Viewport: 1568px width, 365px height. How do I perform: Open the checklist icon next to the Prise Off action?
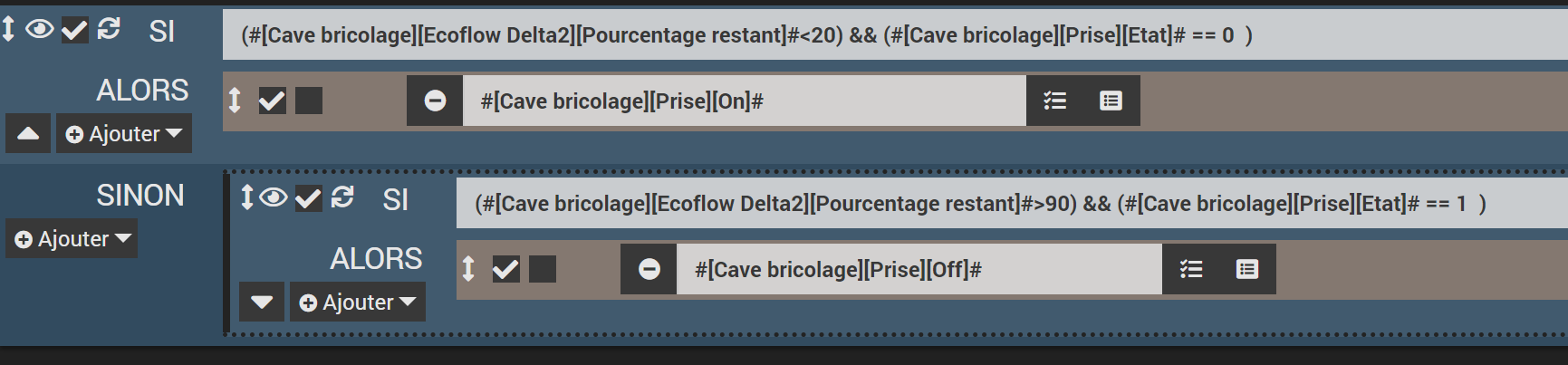1190,269
